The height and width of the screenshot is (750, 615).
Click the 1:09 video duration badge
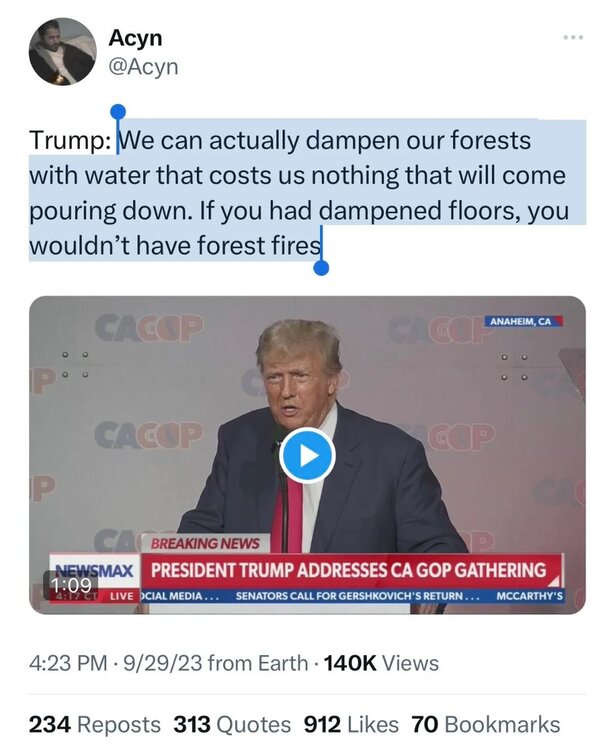[70, 583]
